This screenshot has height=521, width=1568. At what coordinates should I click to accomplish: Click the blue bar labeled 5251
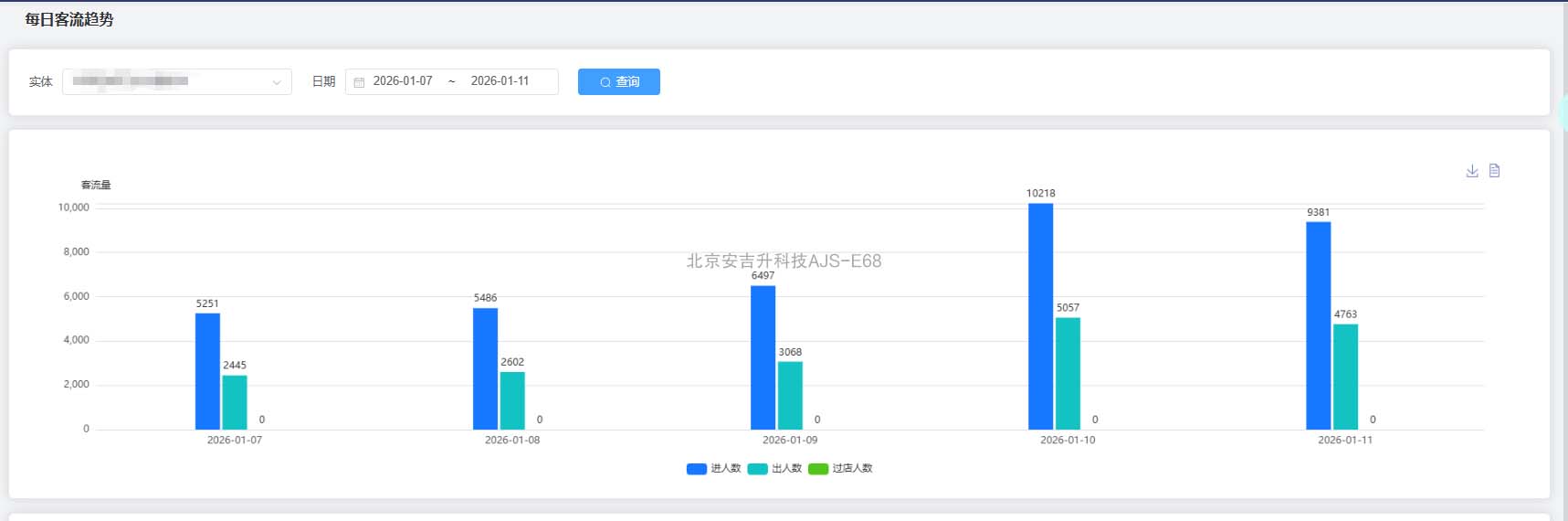[207, 371]
